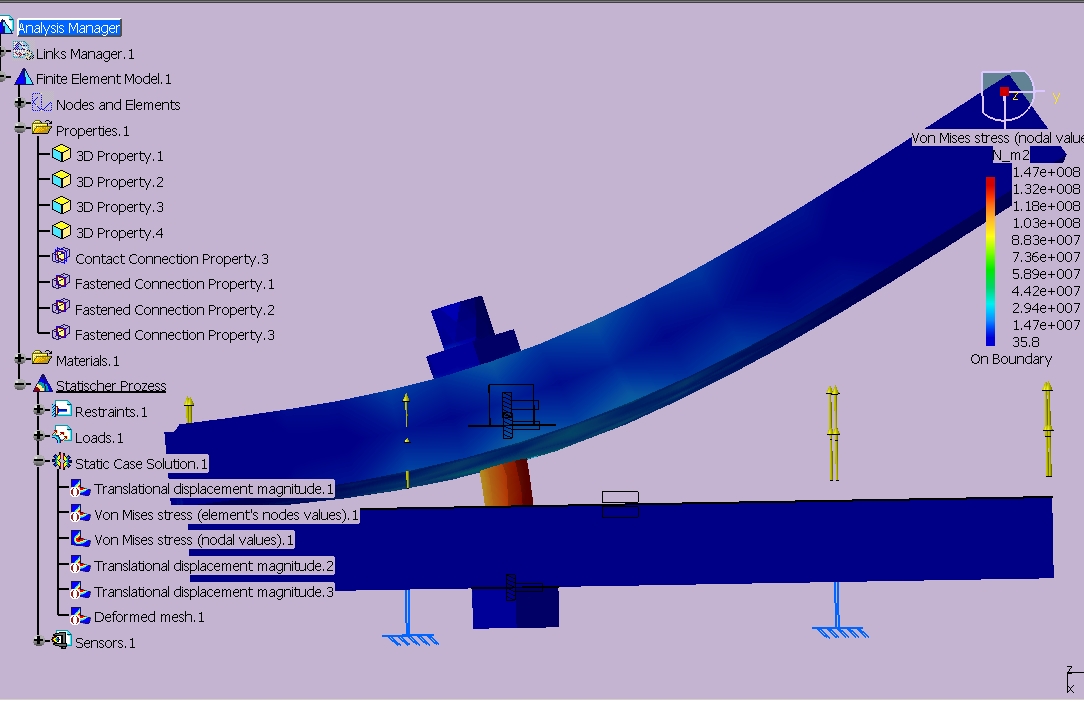Viewport: 1084px width, 702px height.
Task: Click the On Boundary legend text
Action: point(1011,359)
